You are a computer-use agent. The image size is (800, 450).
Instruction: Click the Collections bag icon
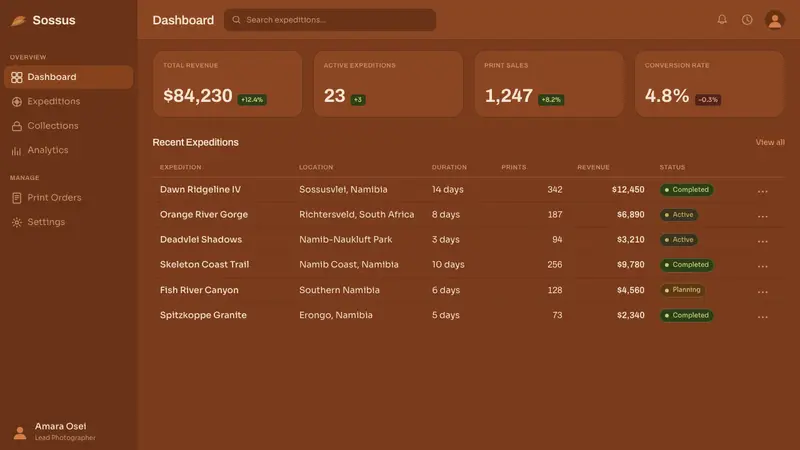(17, 126)
